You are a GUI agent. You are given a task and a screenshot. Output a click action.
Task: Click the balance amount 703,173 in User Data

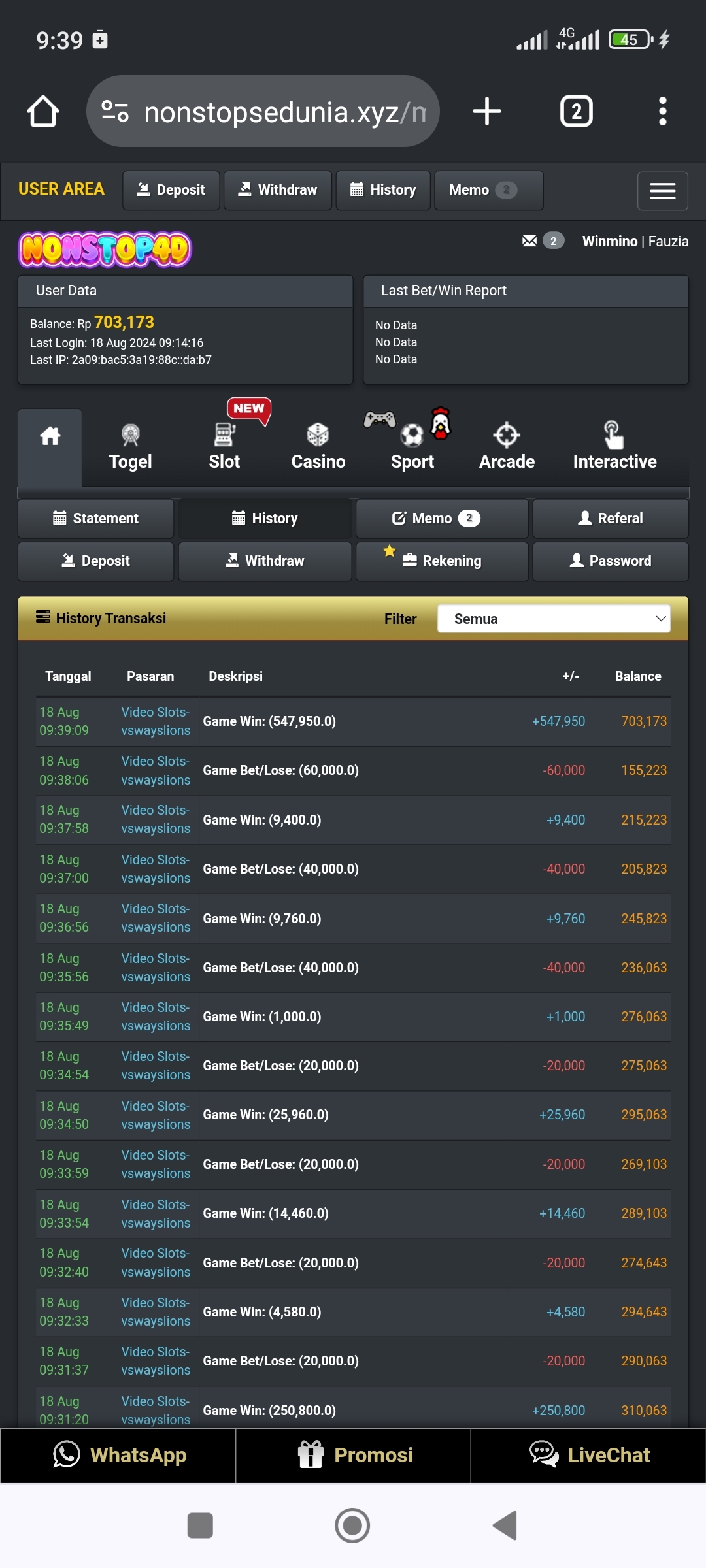click(124, 323)
